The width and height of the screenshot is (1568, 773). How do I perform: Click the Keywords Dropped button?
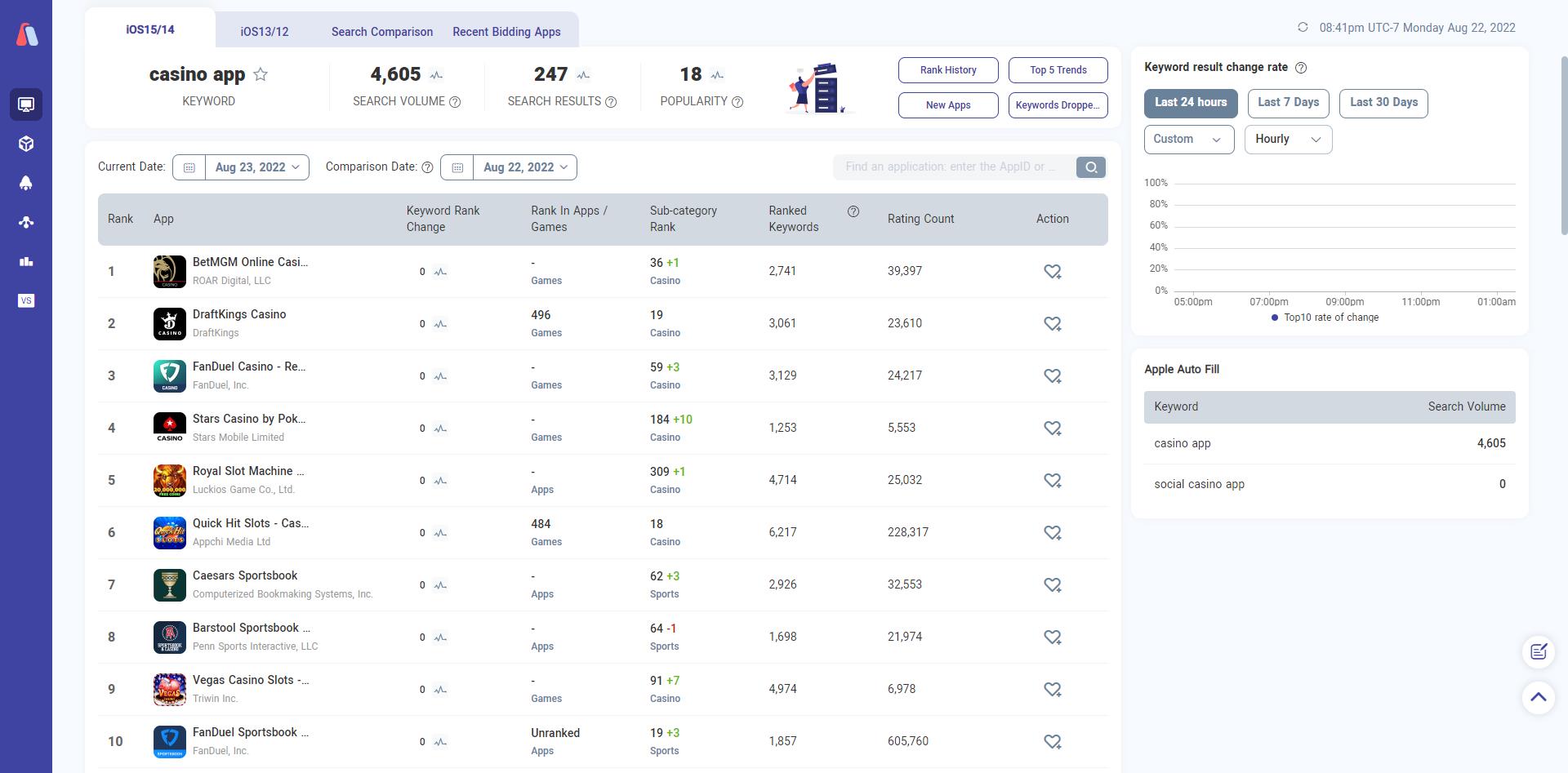[x=1058, y=105]
